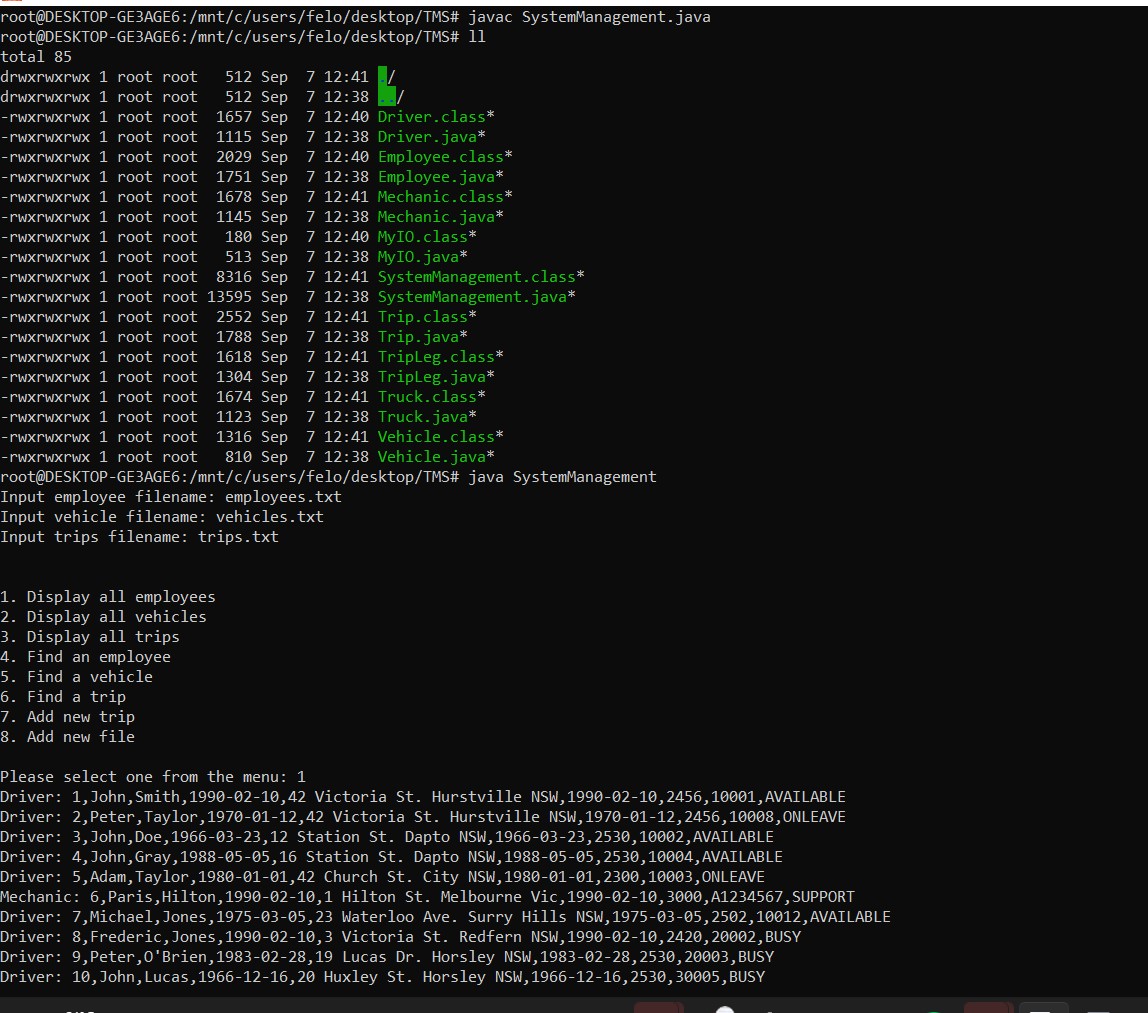The height and width of the screenshot is (1013, 1148).
Task: Click the TripLeg.class file name
Action: [x=436, y=357]
